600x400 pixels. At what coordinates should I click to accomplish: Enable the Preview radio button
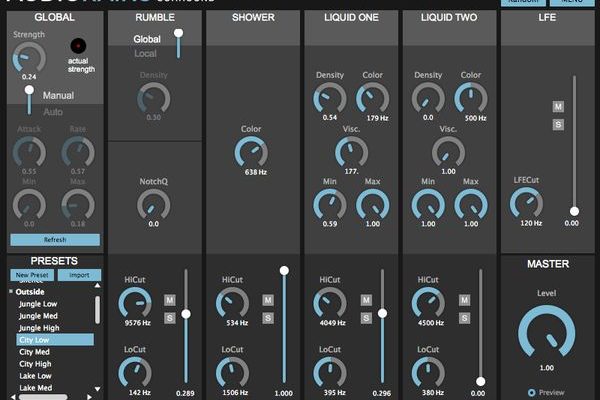pos(530,392)
